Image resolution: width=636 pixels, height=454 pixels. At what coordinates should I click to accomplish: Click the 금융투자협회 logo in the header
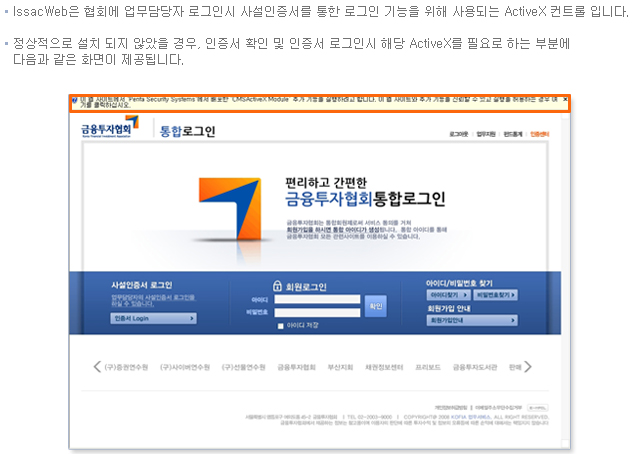[x=110, y=127]
